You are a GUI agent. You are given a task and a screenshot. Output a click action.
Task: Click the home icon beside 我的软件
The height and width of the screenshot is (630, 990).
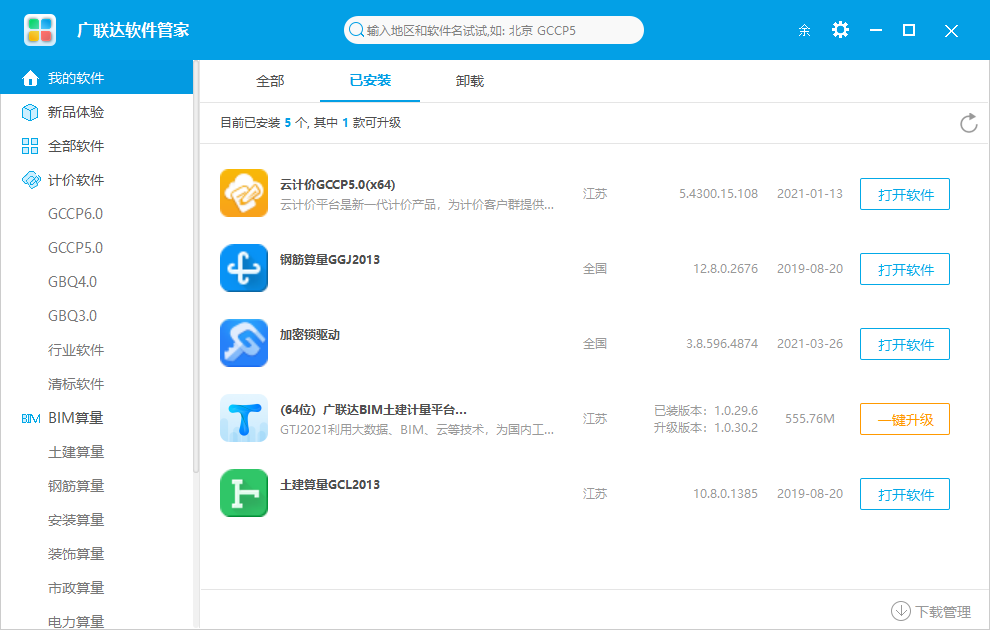30,78
